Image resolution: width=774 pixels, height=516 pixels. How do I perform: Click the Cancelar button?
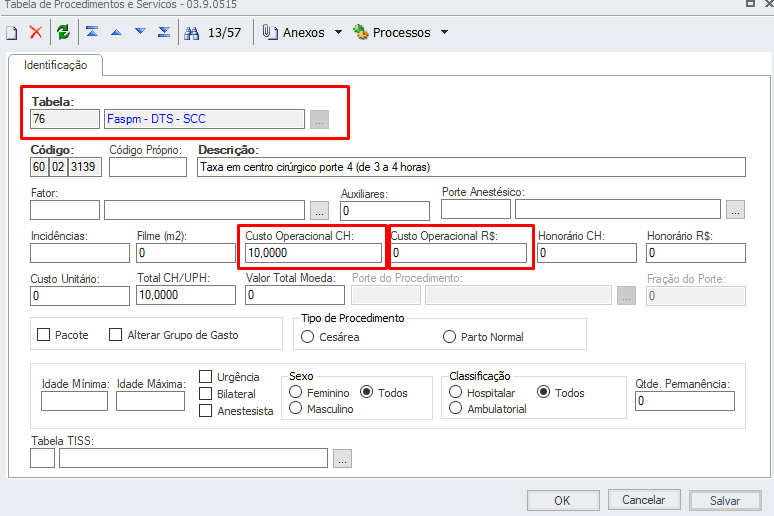(x=644, y=500)
